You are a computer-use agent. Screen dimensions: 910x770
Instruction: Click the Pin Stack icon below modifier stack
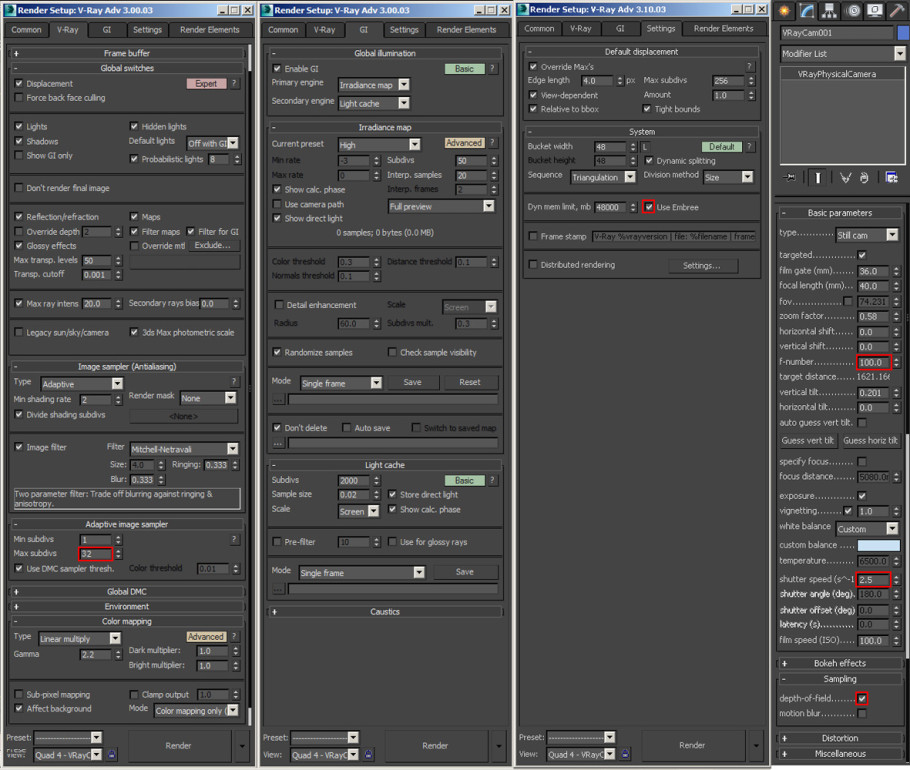pyautogui.click(x=789, y=178)
